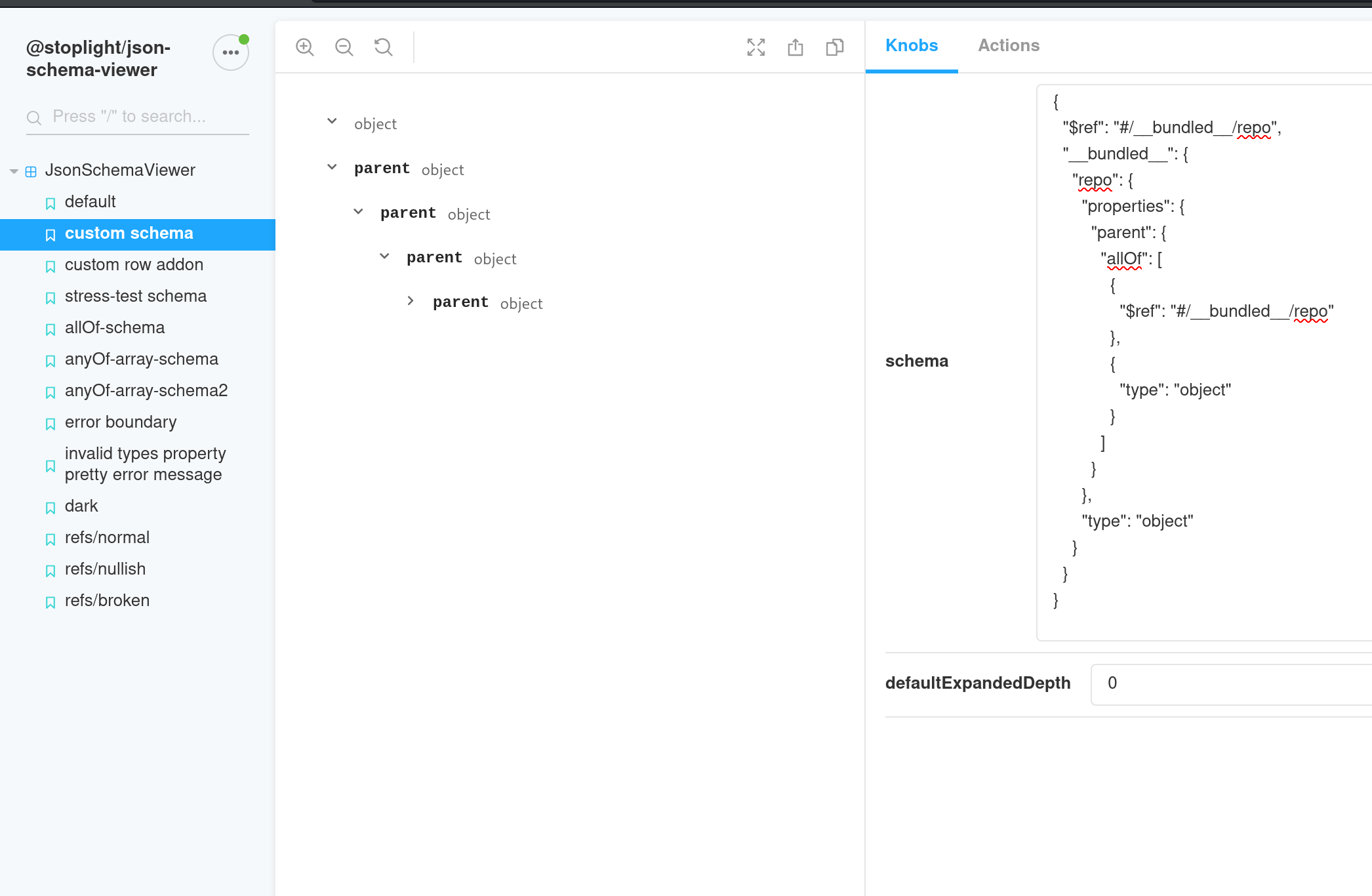Expand the deepest parent object chevron
The image size is (1372, 896).
click(x=411, y=301)
